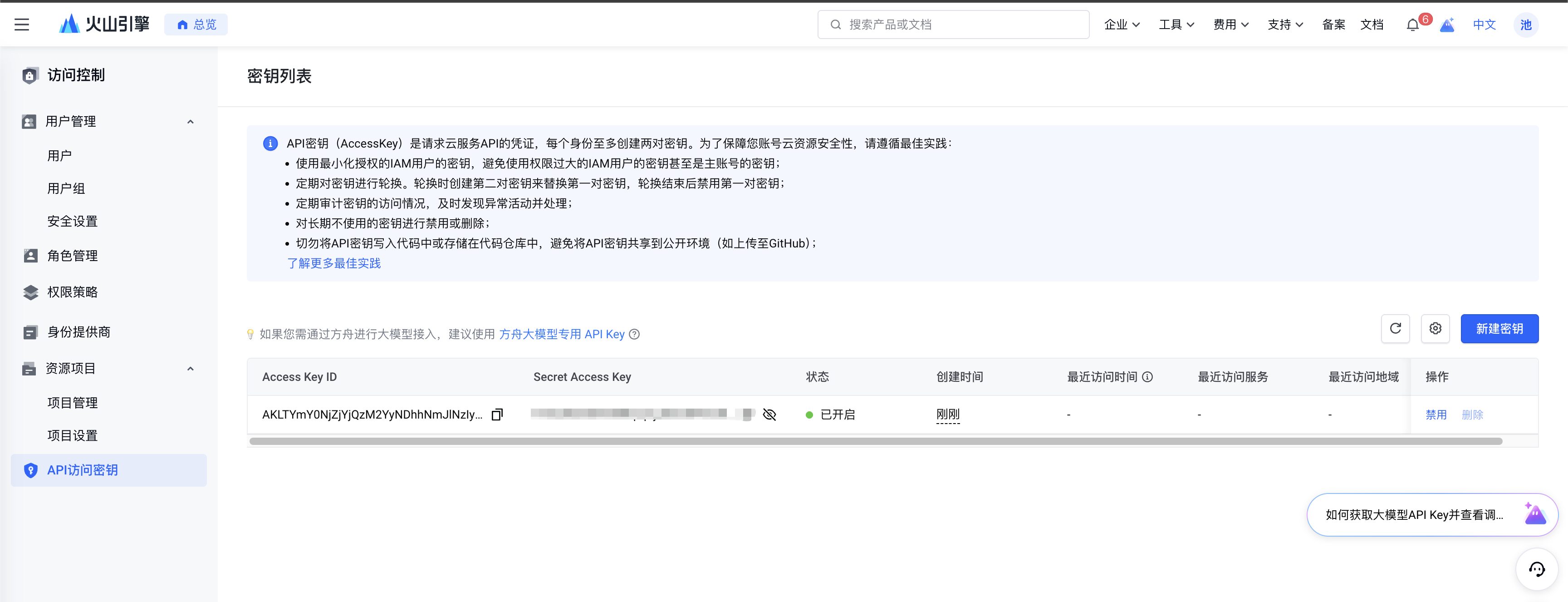Open table column settings gear
Screen dimensions: 1568x602
point(1435,328)
